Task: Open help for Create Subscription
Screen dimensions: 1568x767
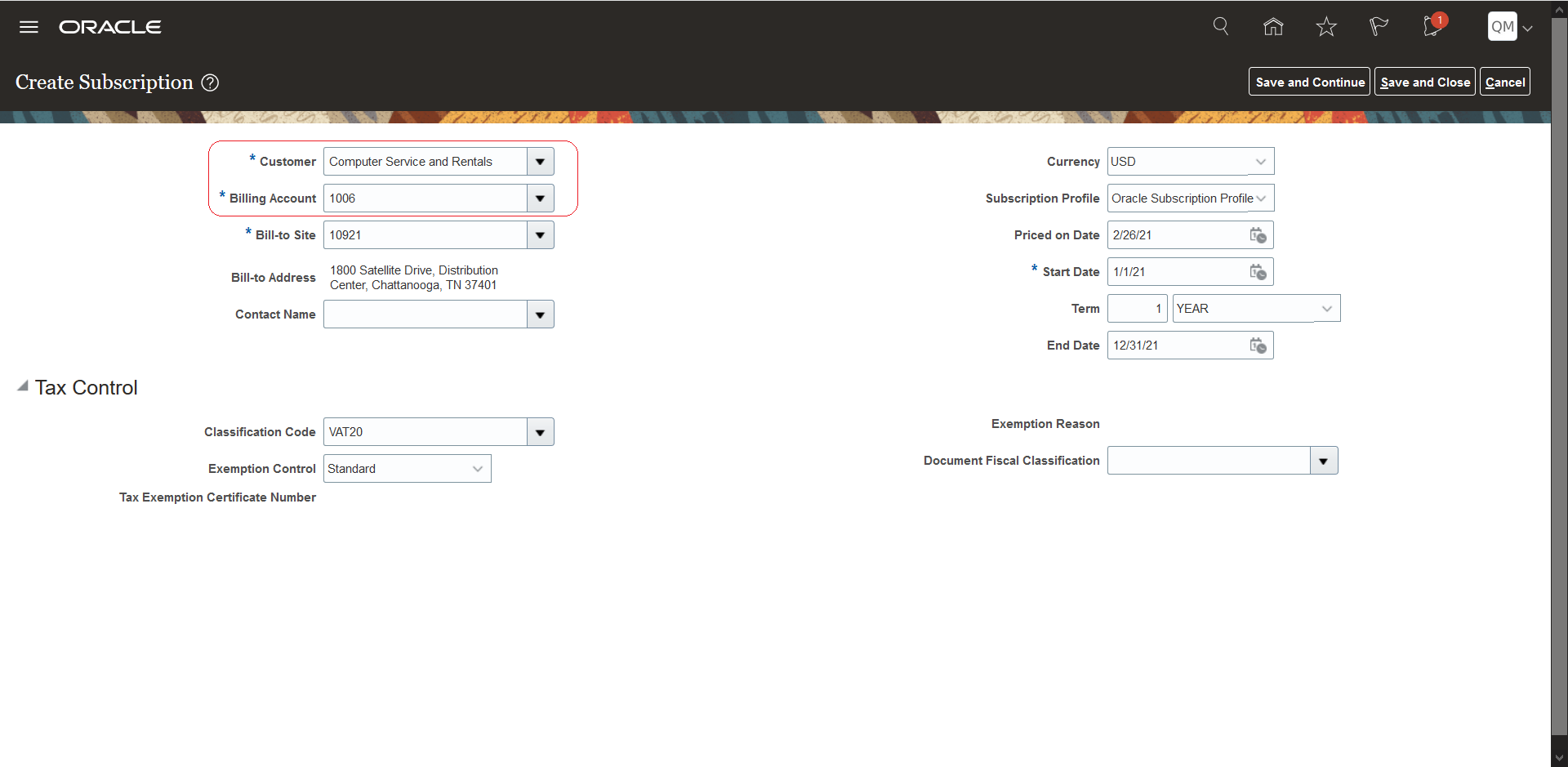Action: click(x=210, y=82)
